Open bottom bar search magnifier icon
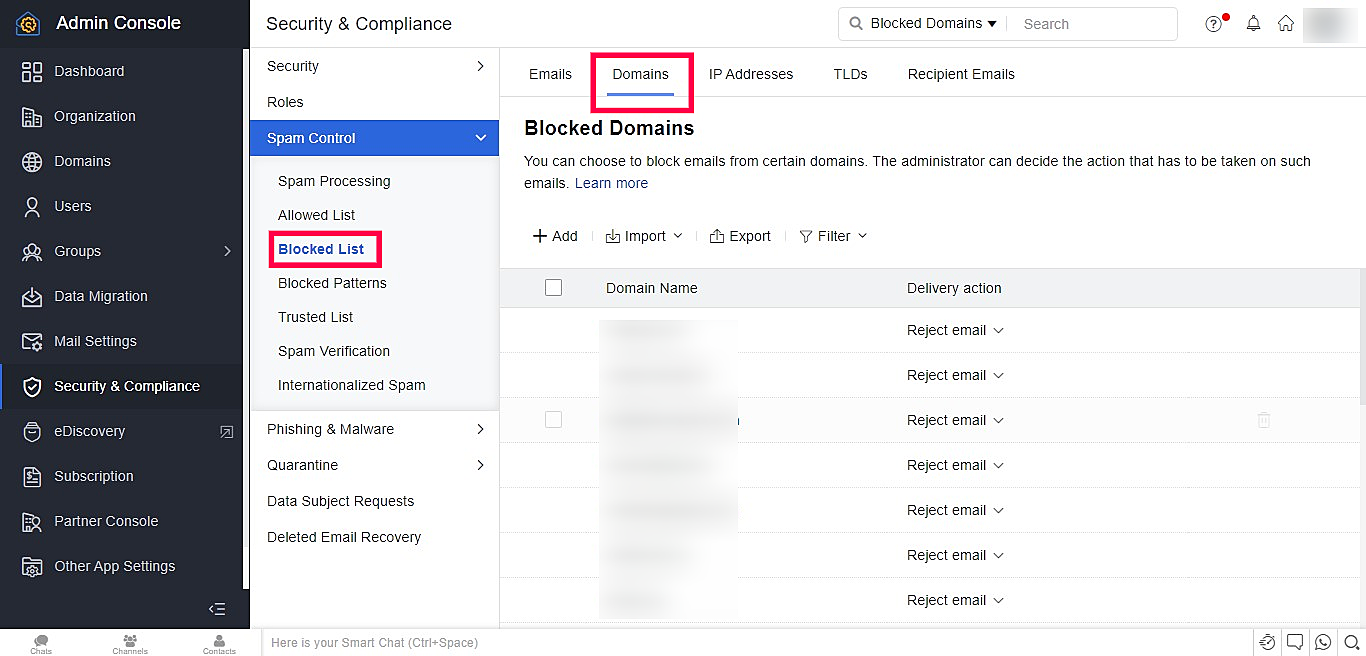1366x656 pixels. tap(1351, 642)
